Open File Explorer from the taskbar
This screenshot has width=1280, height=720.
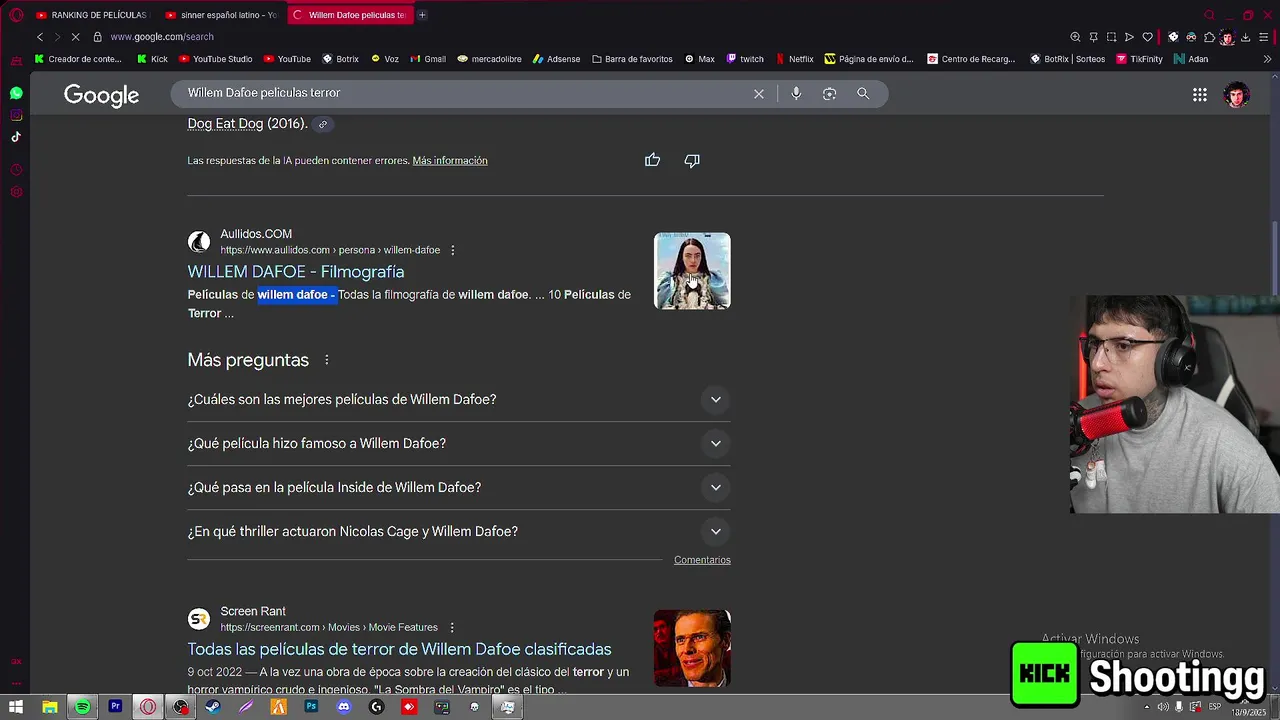coord(49,707)
